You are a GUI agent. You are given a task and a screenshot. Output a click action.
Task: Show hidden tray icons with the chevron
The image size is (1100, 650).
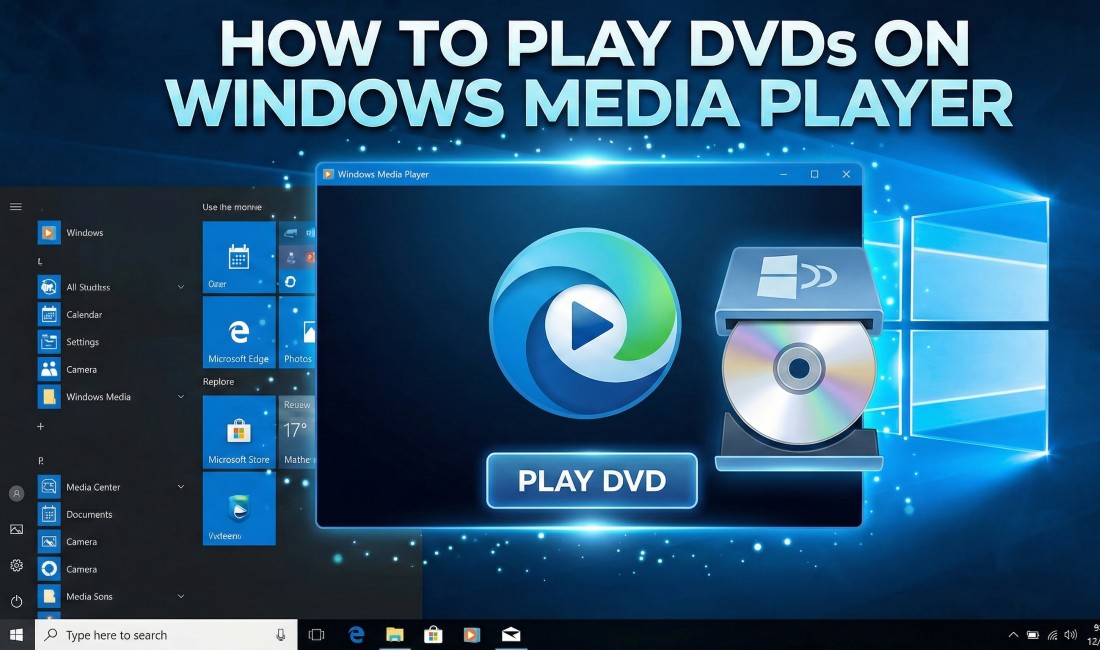point(1013,634)
